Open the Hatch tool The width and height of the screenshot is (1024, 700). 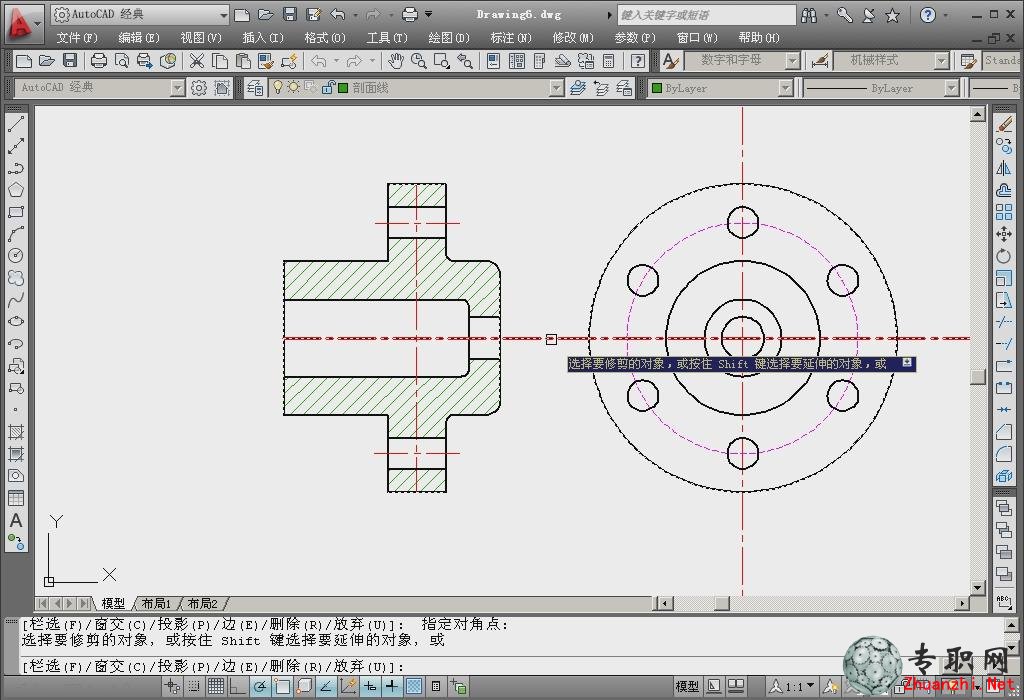pos(16,432)
